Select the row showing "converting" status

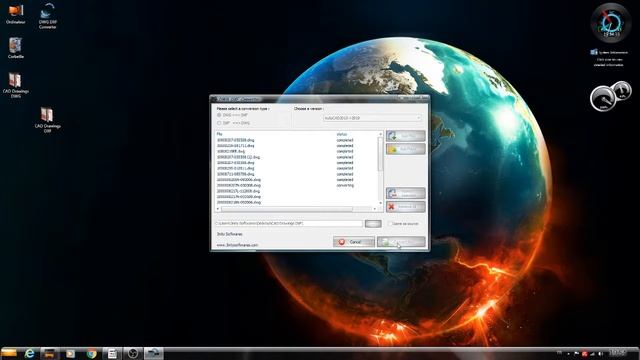point(297,185)
